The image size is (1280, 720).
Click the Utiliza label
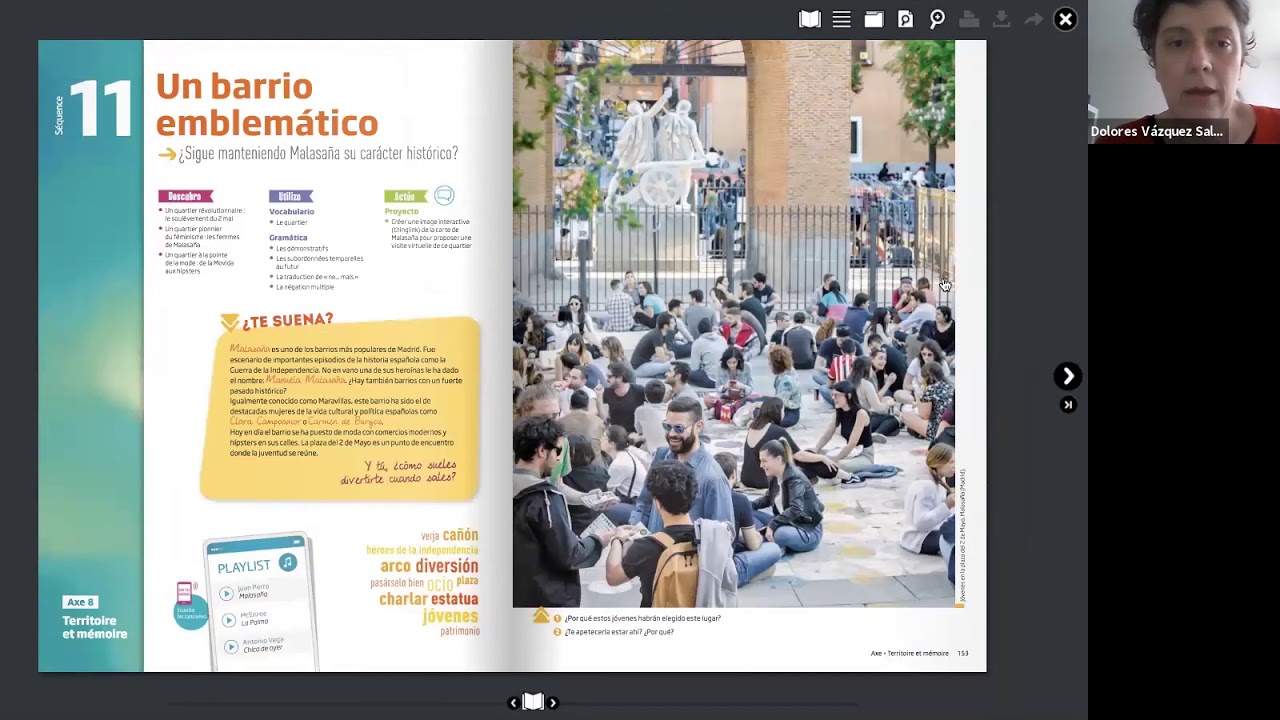click(x=290, y=196)
